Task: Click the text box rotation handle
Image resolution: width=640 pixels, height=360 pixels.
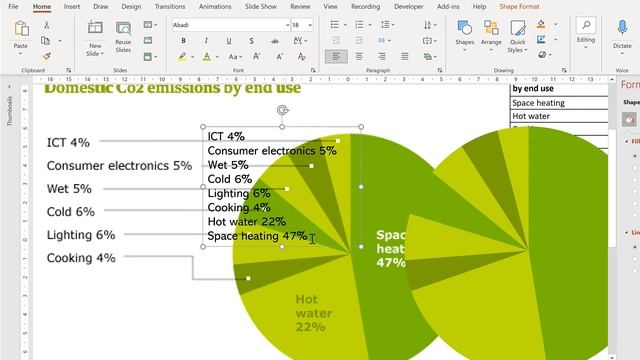Action: point(282,110)
